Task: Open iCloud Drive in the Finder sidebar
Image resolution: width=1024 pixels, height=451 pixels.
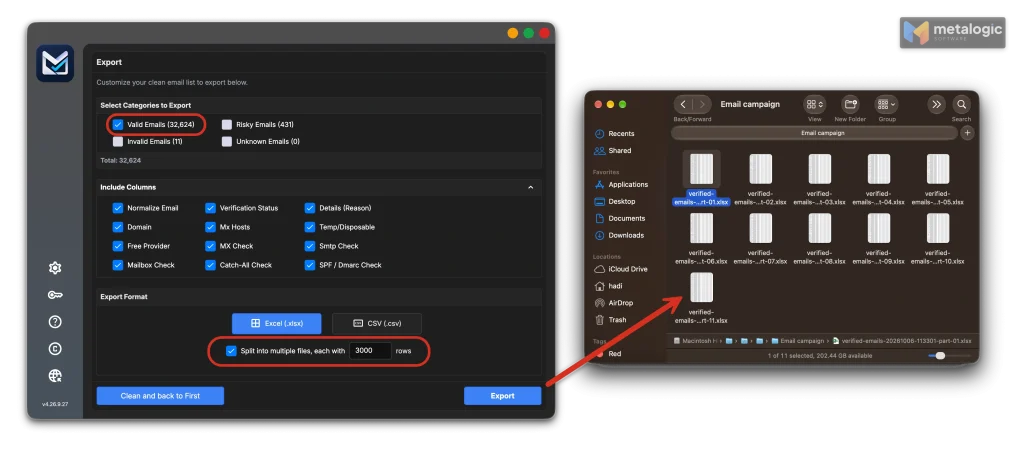Action: click(620, 270)
